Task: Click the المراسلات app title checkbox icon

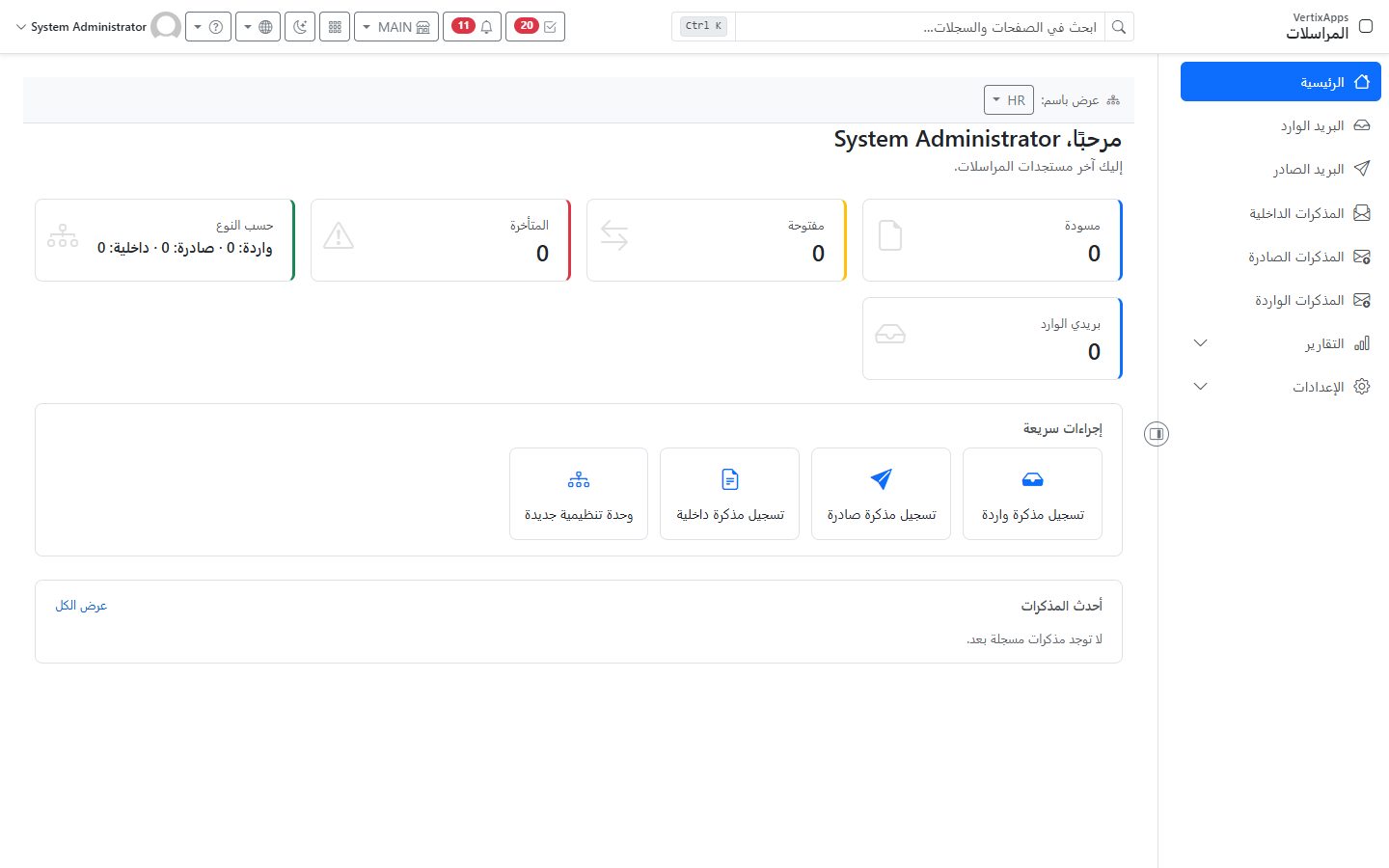Action: [1366, 26]
